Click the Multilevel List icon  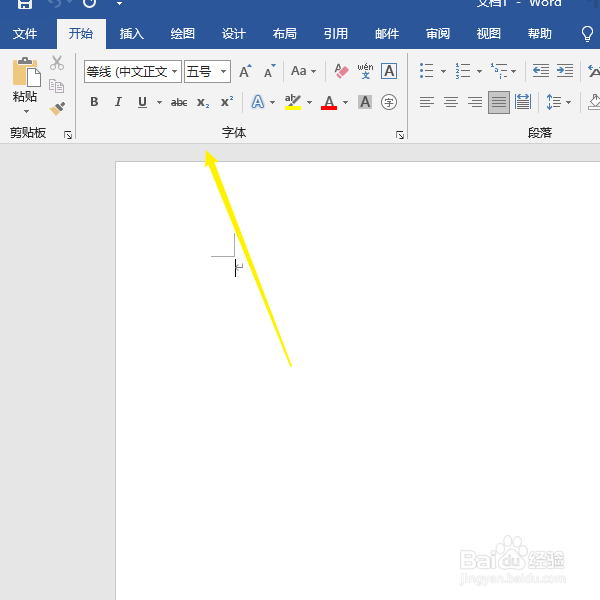point(499,71)
